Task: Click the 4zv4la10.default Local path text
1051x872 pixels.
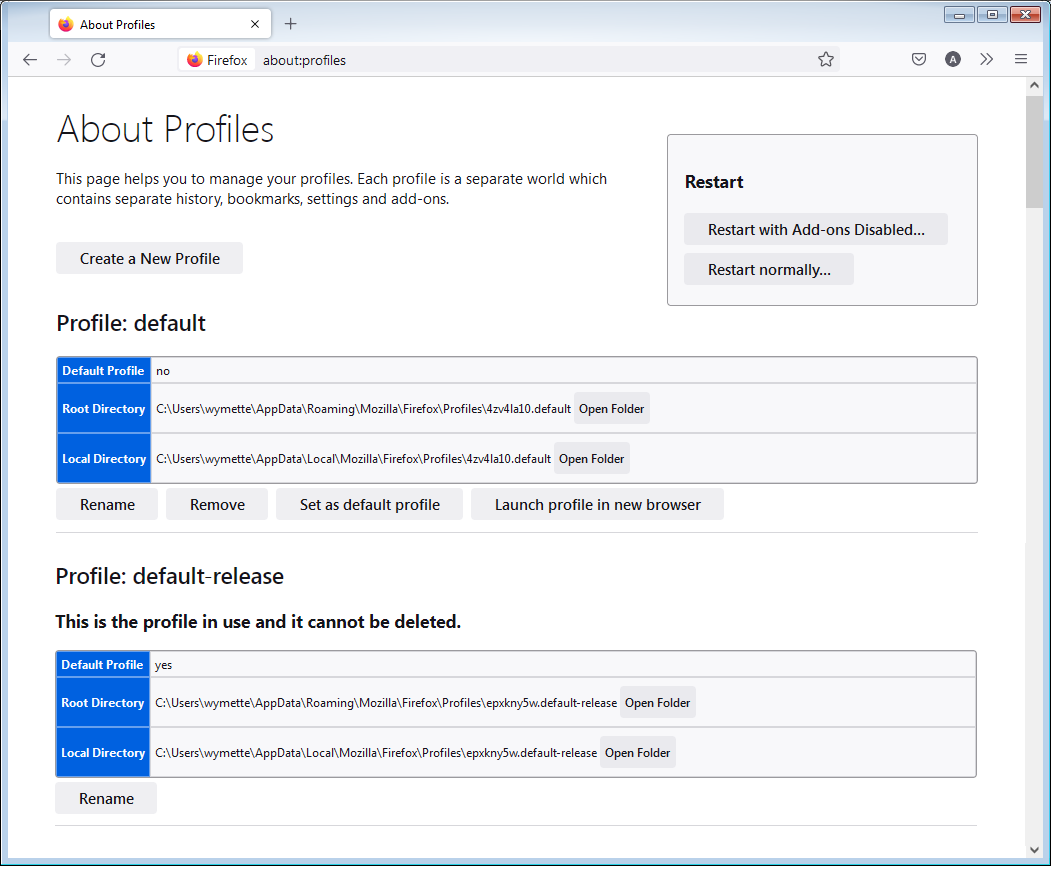Action: coord(353,459)
